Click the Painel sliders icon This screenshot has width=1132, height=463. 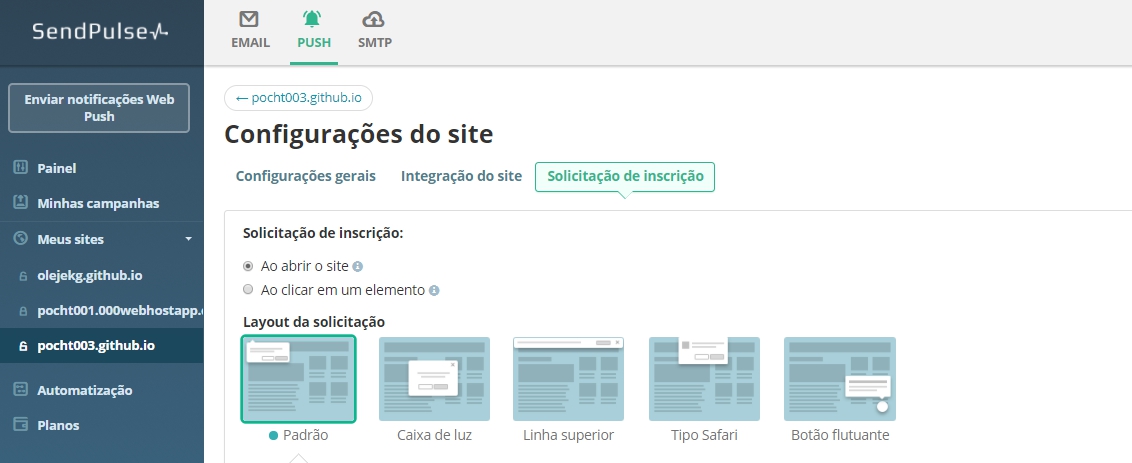[20, 168]
